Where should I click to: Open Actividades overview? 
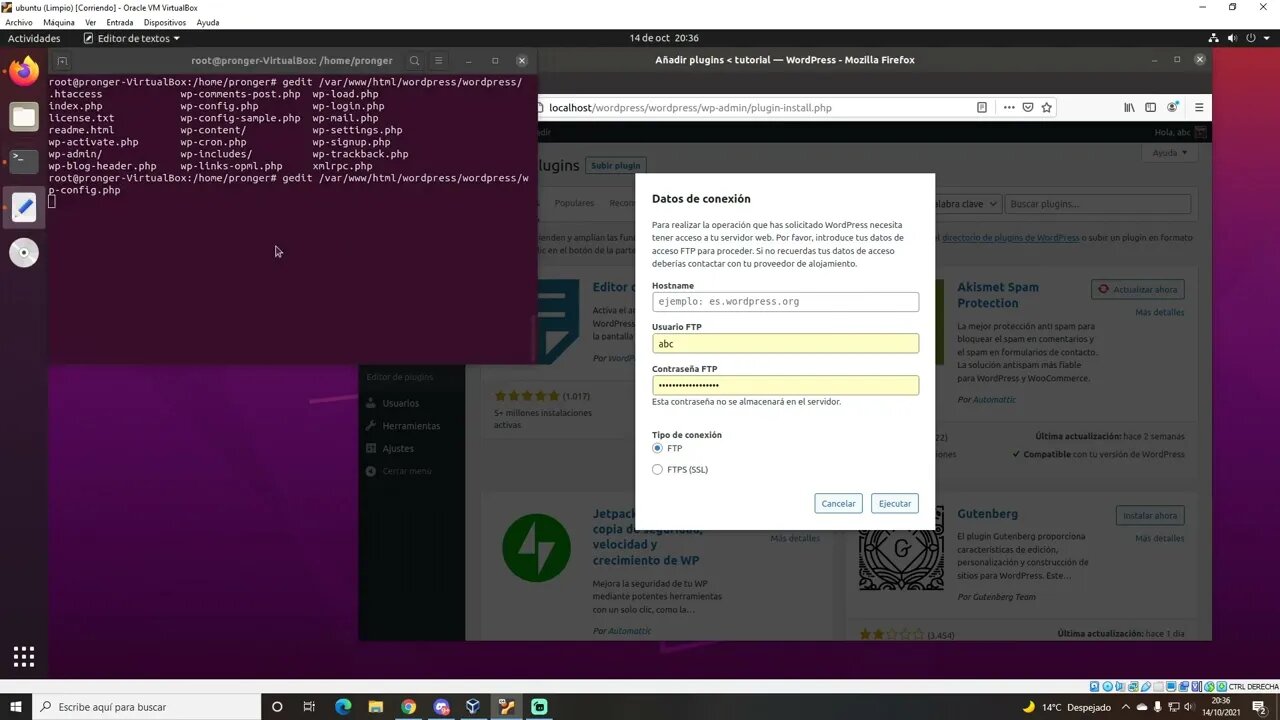click(35, 38)
